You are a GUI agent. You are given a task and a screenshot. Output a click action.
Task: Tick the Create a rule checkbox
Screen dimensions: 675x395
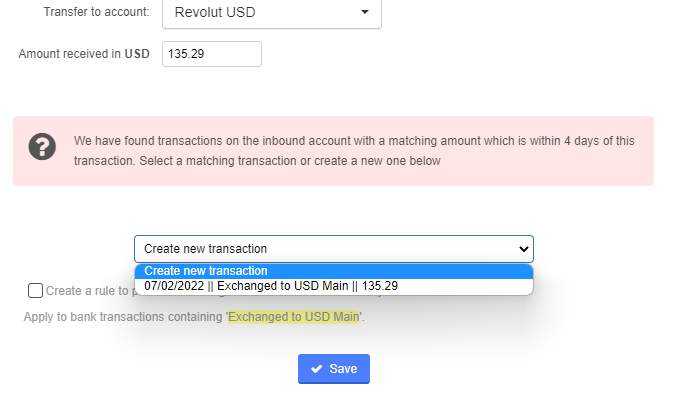click(x=35, y=290)
